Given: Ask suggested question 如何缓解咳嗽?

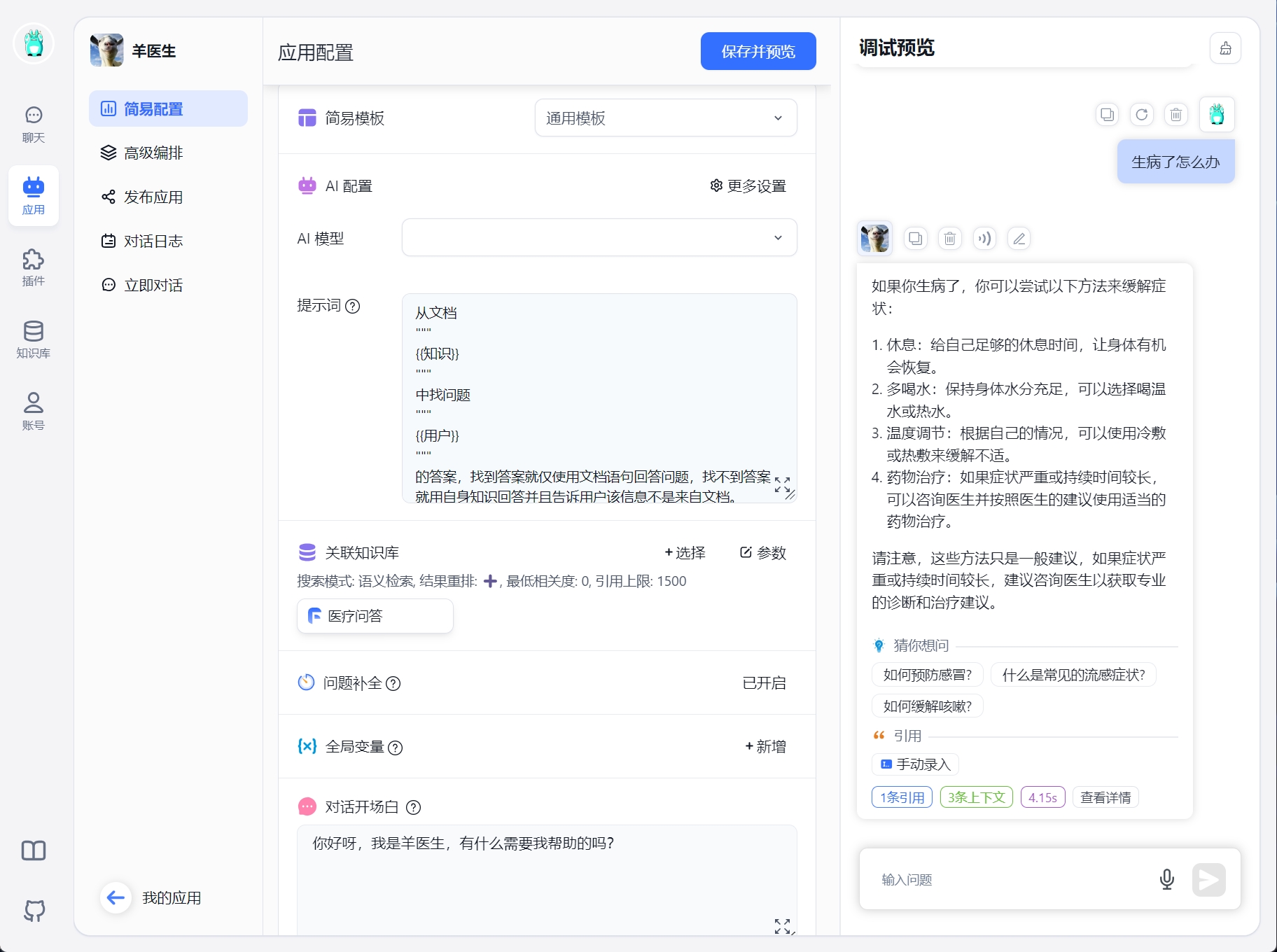Looking at the screenshot, I should [927, 706].
